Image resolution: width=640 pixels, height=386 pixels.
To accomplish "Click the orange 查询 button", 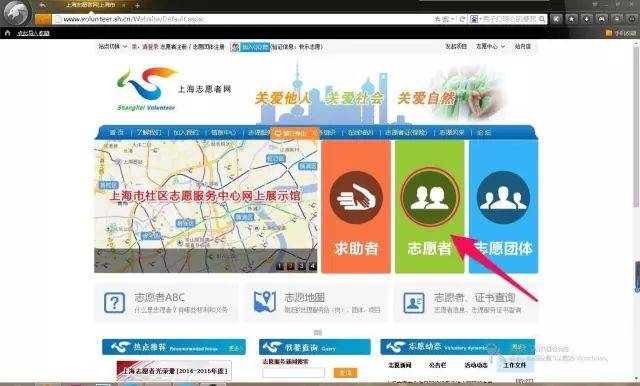I will (345, 373).
